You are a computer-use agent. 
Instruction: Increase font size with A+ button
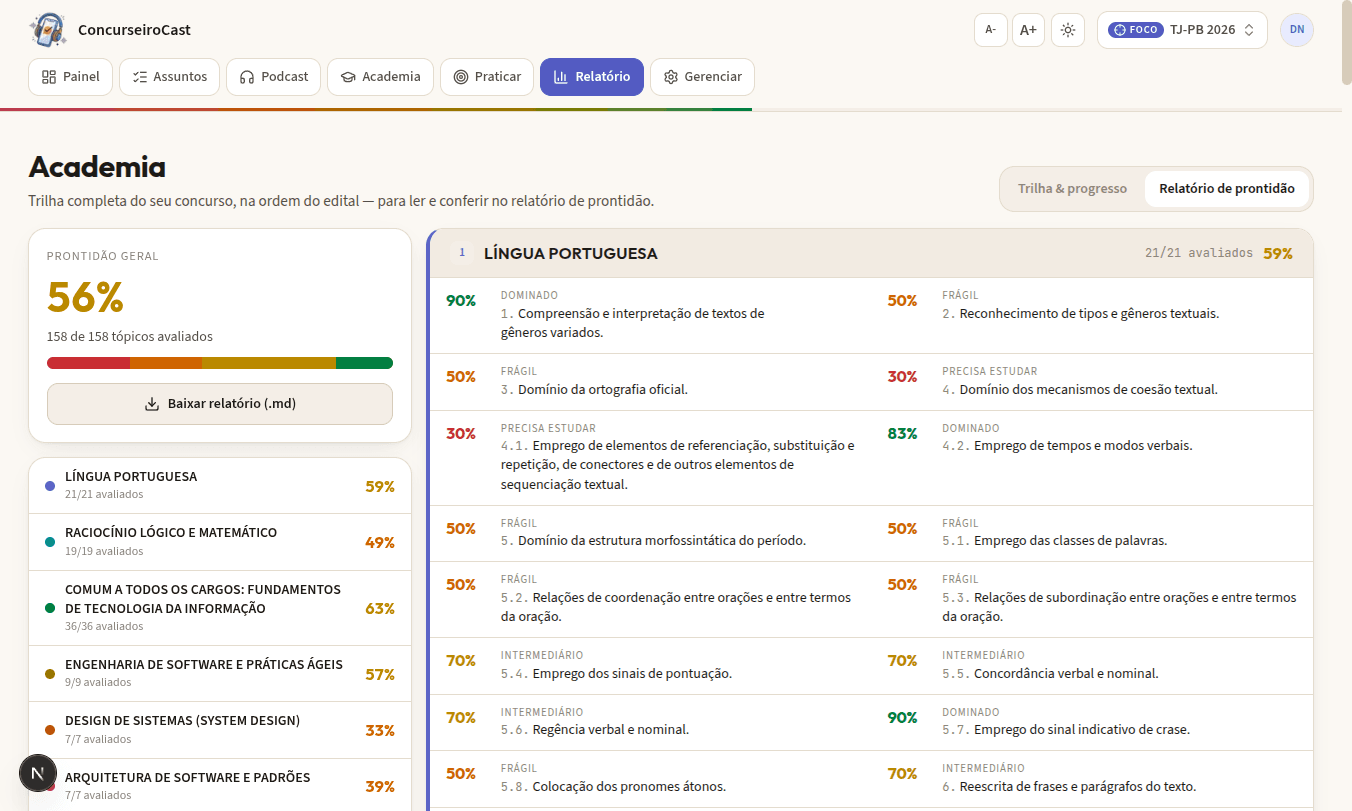click(x=1028, y=30)
